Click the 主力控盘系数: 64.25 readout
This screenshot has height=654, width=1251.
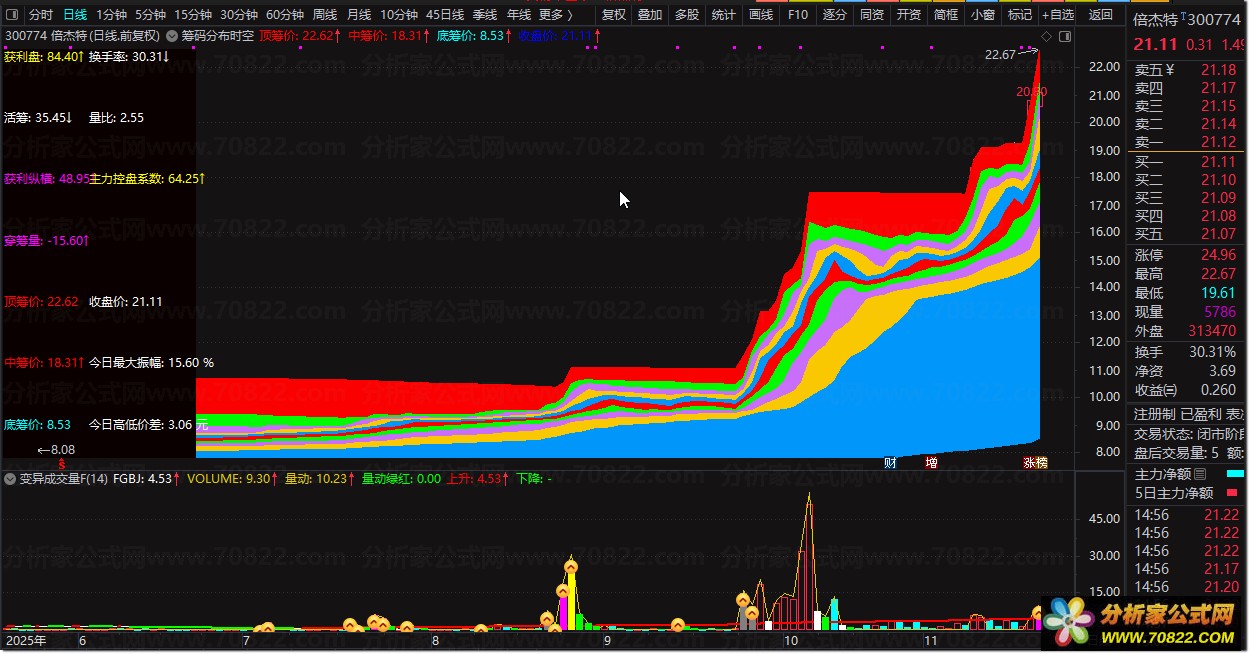147,179
